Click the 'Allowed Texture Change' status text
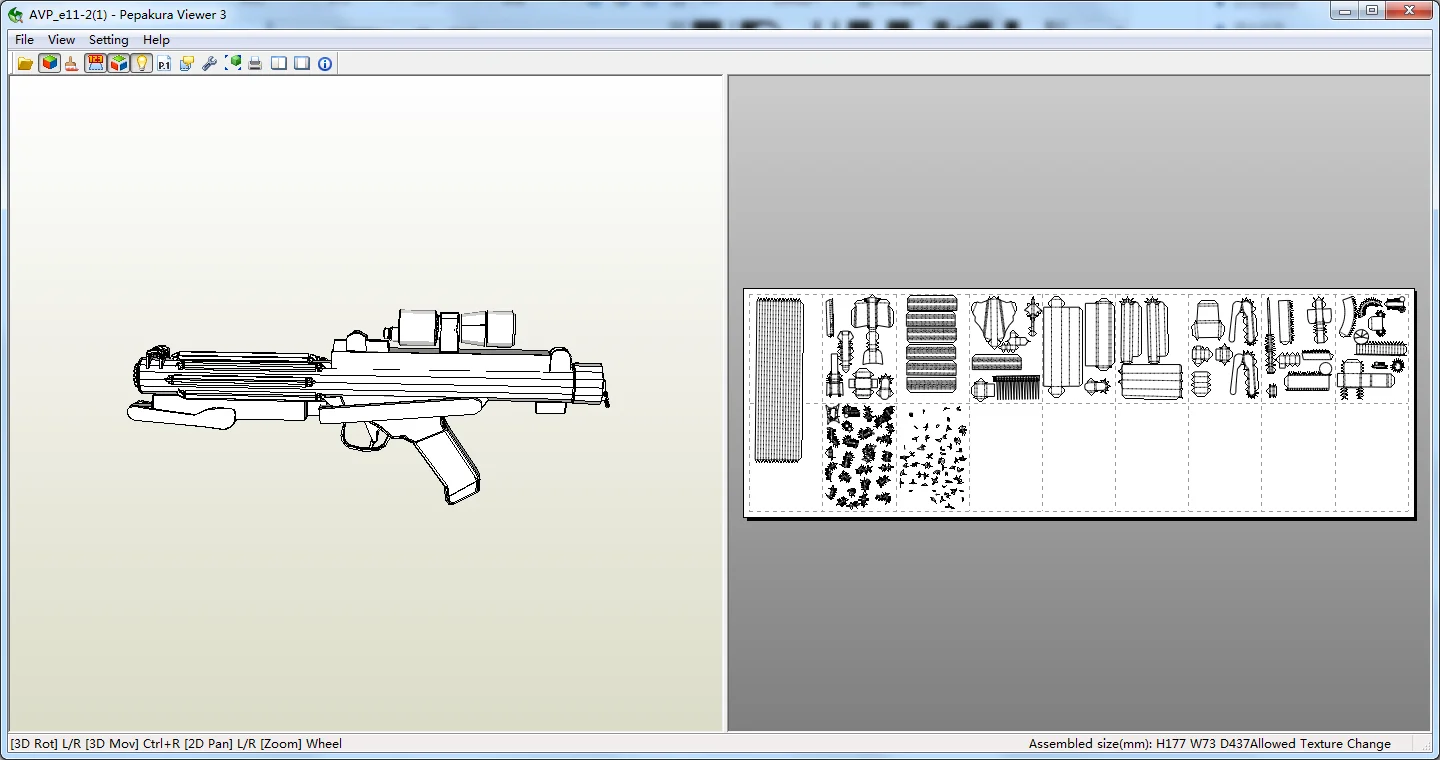The width and height of the screenshot is (1440, 760). (1320, 744)
